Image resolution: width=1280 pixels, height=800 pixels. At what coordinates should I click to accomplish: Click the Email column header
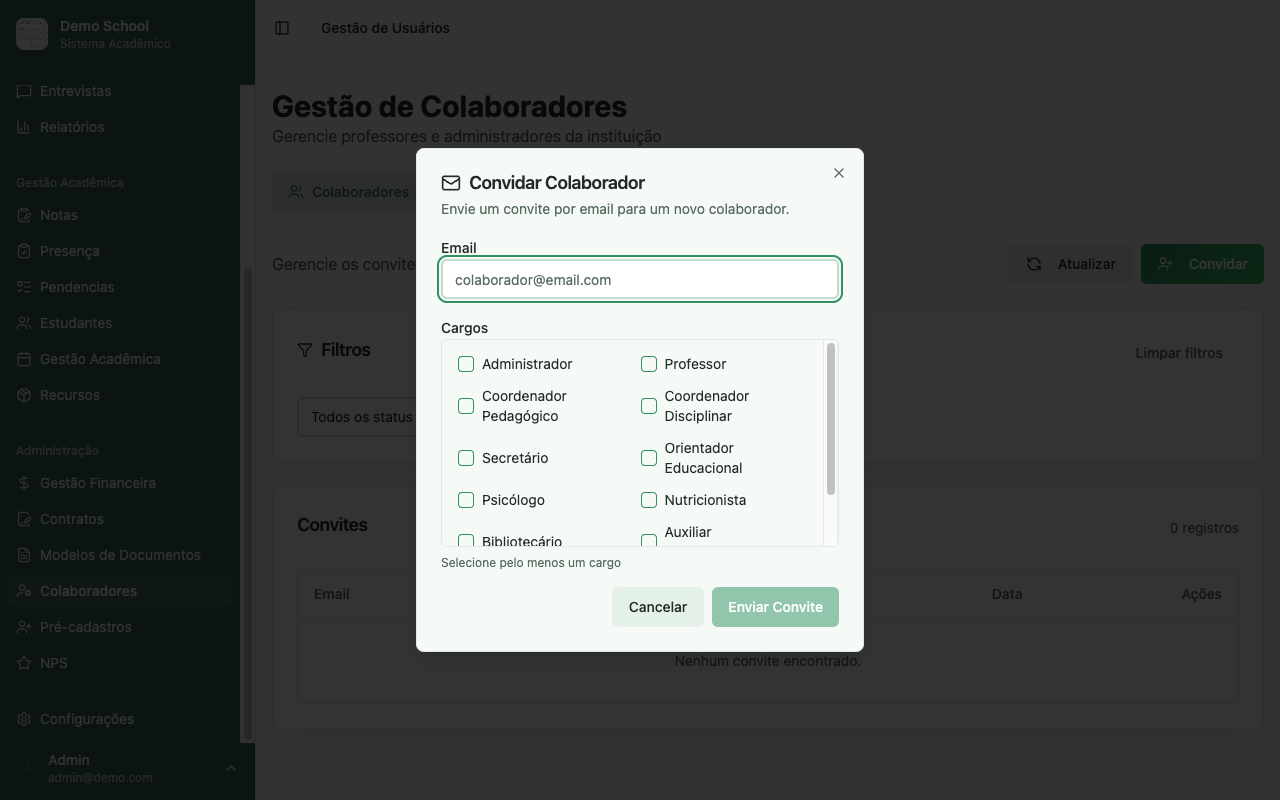pos(332,594)
